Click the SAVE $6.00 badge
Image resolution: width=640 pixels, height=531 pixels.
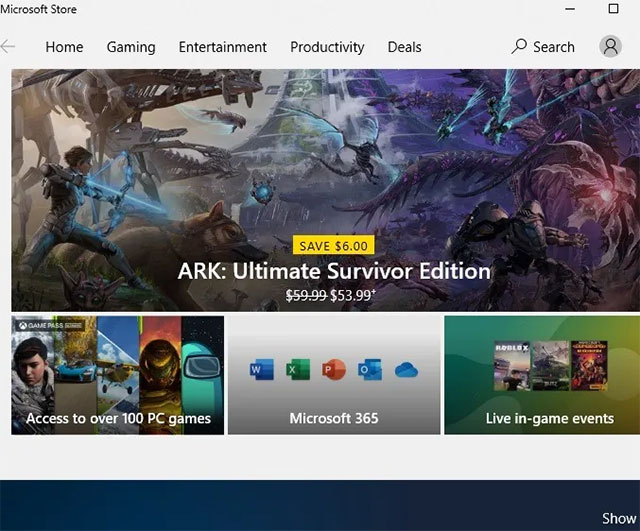coord(333,245)
